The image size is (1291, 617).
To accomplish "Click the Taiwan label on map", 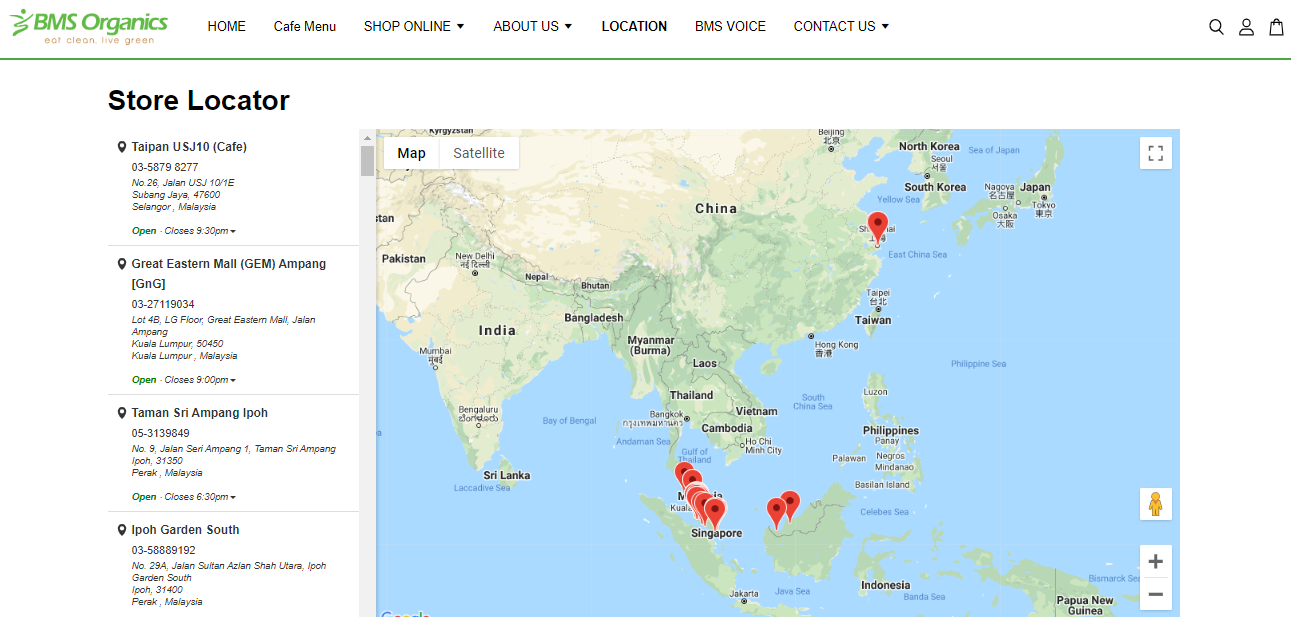I will coord(873,320).
